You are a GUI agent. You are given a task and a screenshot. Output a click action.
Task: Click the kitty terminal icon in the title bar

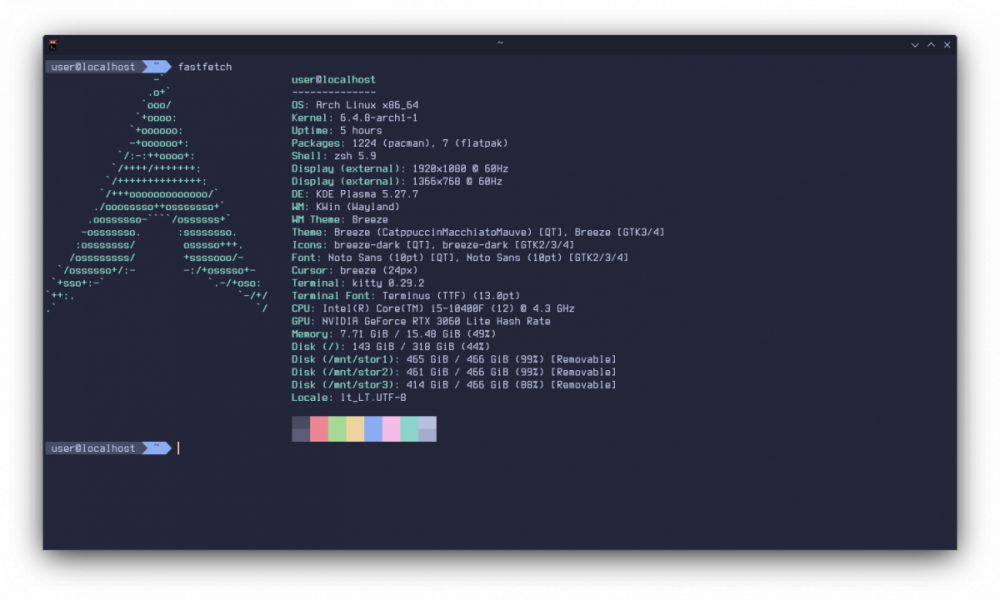click(x=53, y=45)
